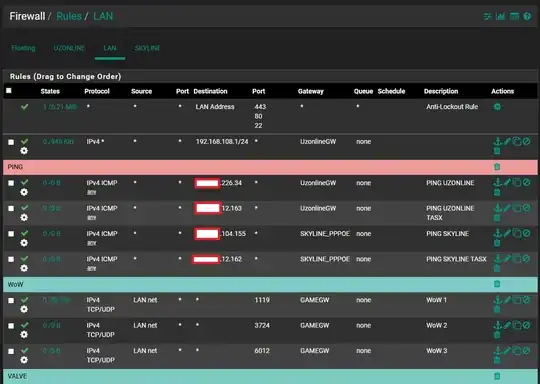Check the PING UZONLINE TASX rule checkbox
Viewport: 540px width, 384px height.
tap(11, 208)
